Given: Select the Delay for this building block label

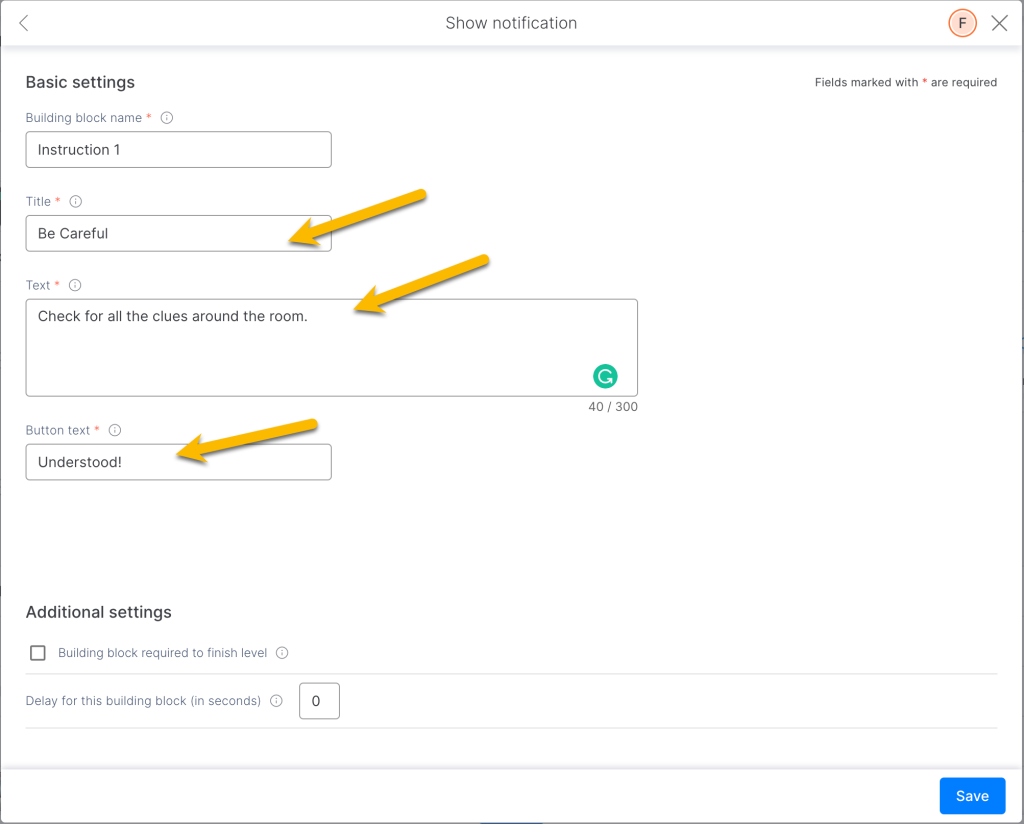Looking at the screenshot, I should click(x=143, y=701).
